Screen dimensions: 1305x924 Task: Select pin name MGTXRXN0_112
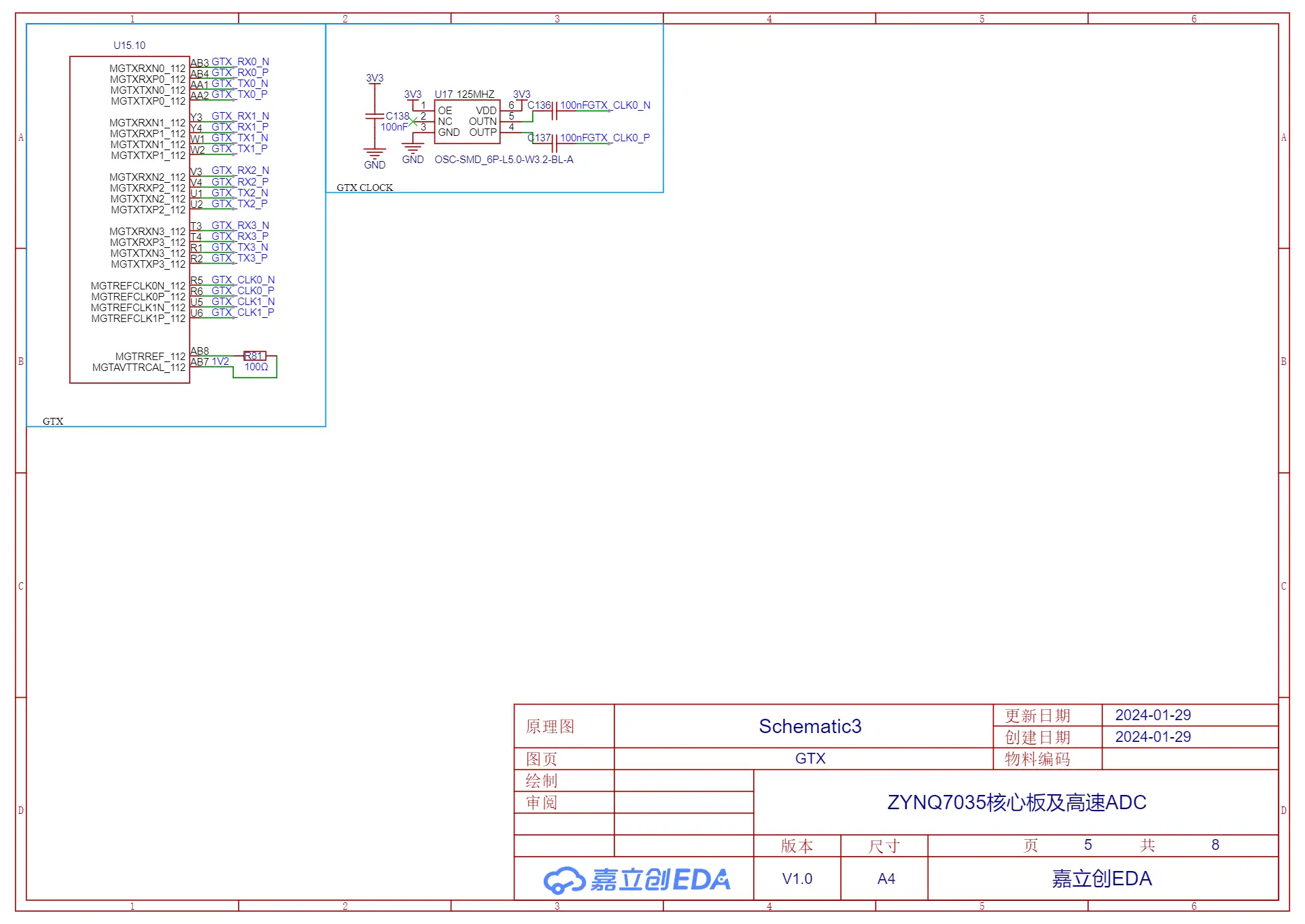tap(147, 69)
